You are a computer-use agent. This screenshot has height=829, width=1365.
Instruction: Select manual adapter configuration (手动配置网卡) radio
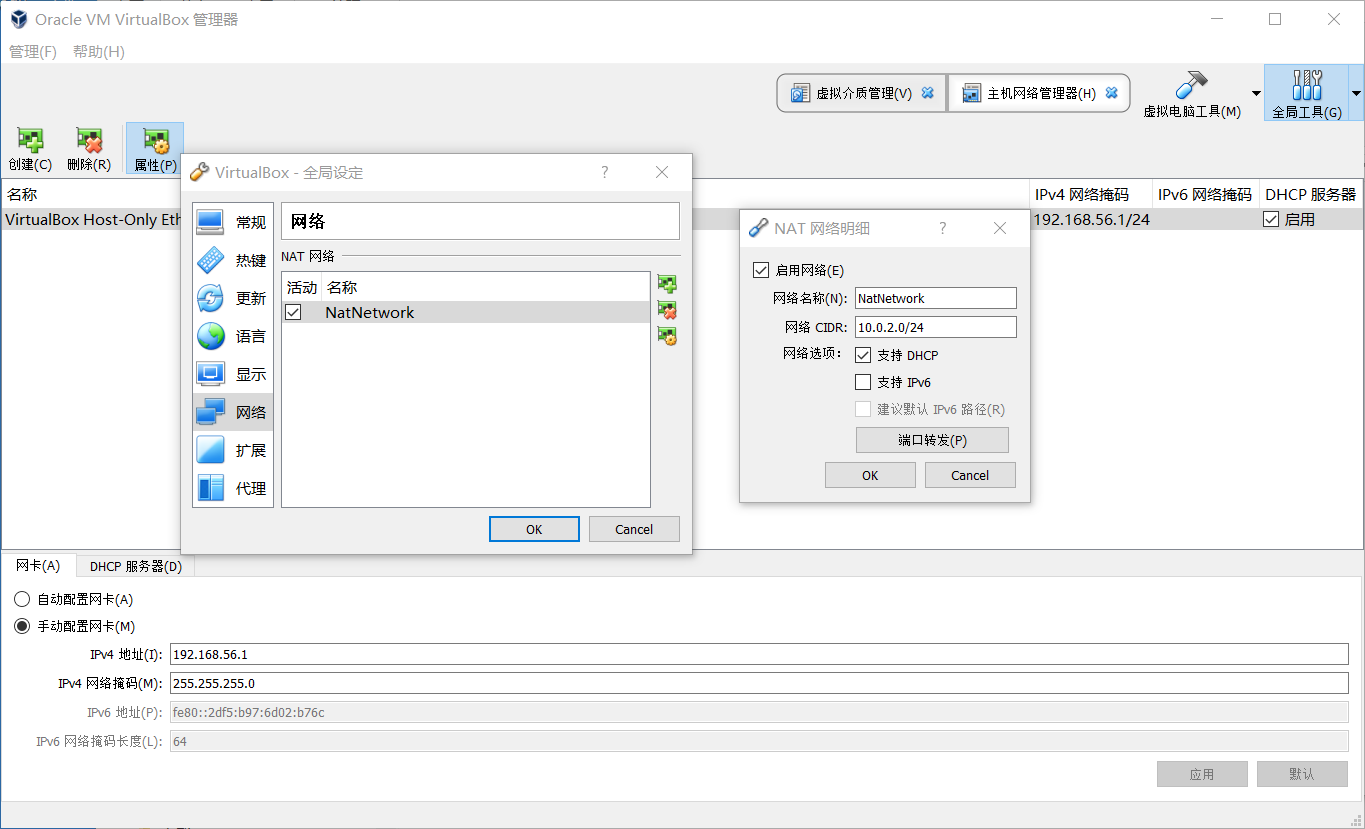point(22,626)
